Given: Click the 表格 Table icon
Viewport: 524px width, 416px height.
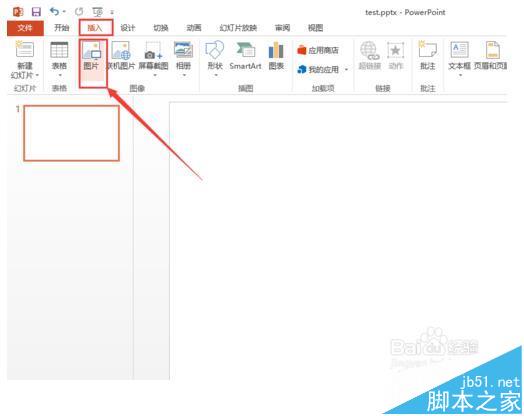Looking at the screenshot, I should coord(59,50).
